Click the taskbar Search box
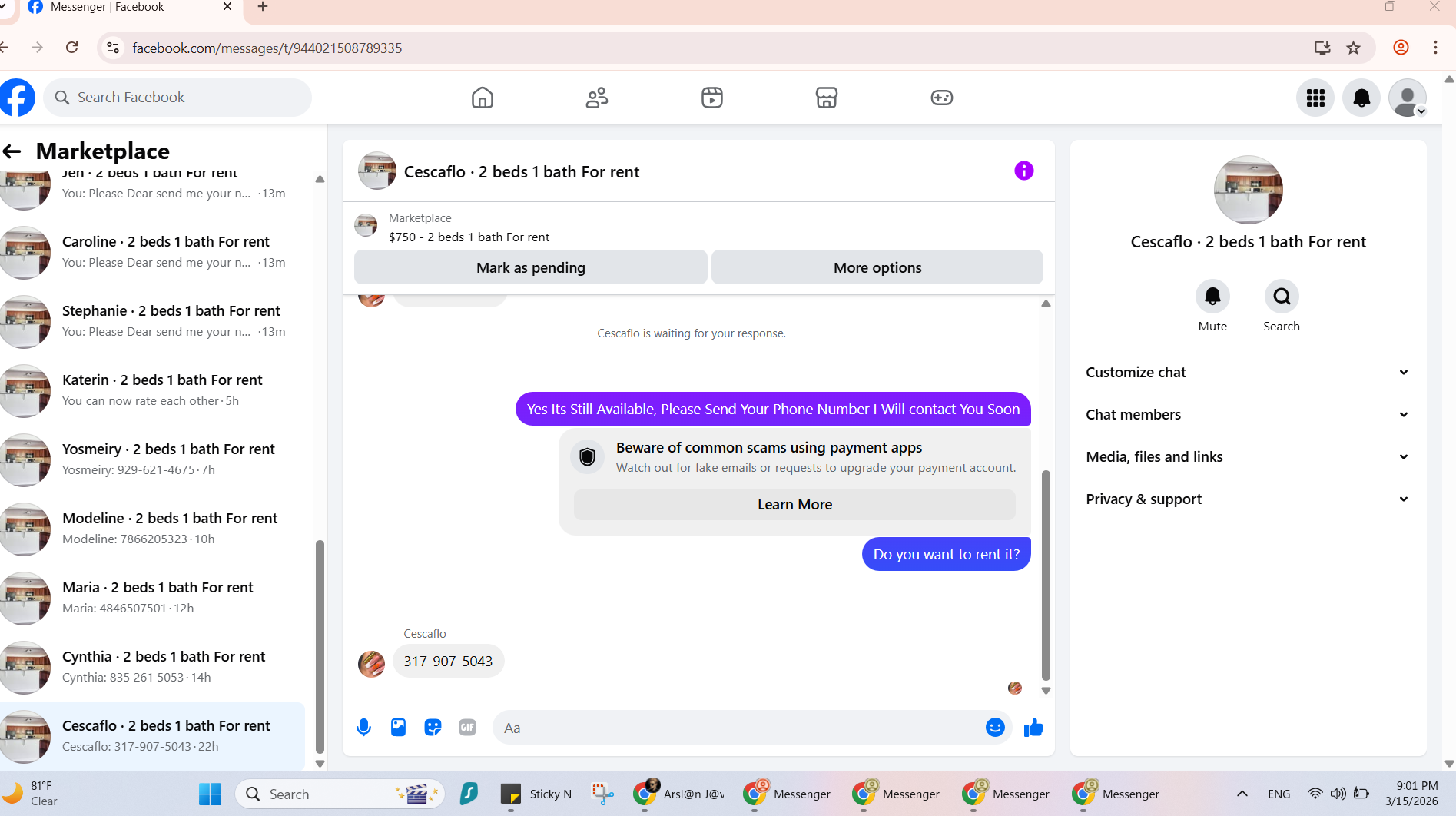1456x816 pixels. (x=340, y=794)
